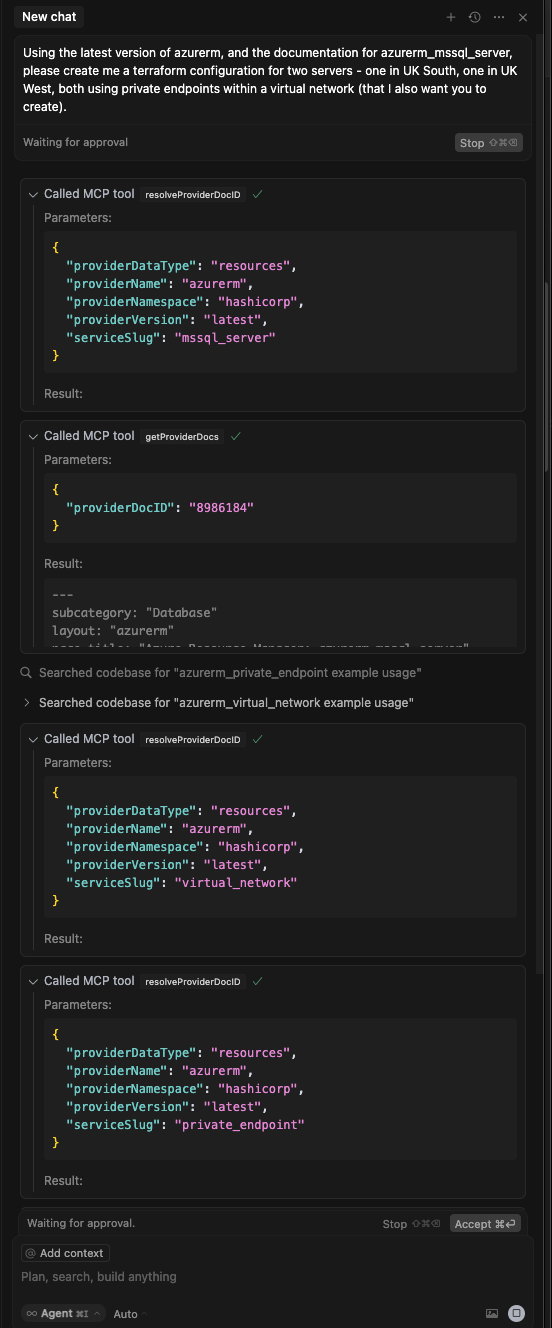
Task: Click the "serviceSlug": "virtual_network" line
Action: point(181,883)
